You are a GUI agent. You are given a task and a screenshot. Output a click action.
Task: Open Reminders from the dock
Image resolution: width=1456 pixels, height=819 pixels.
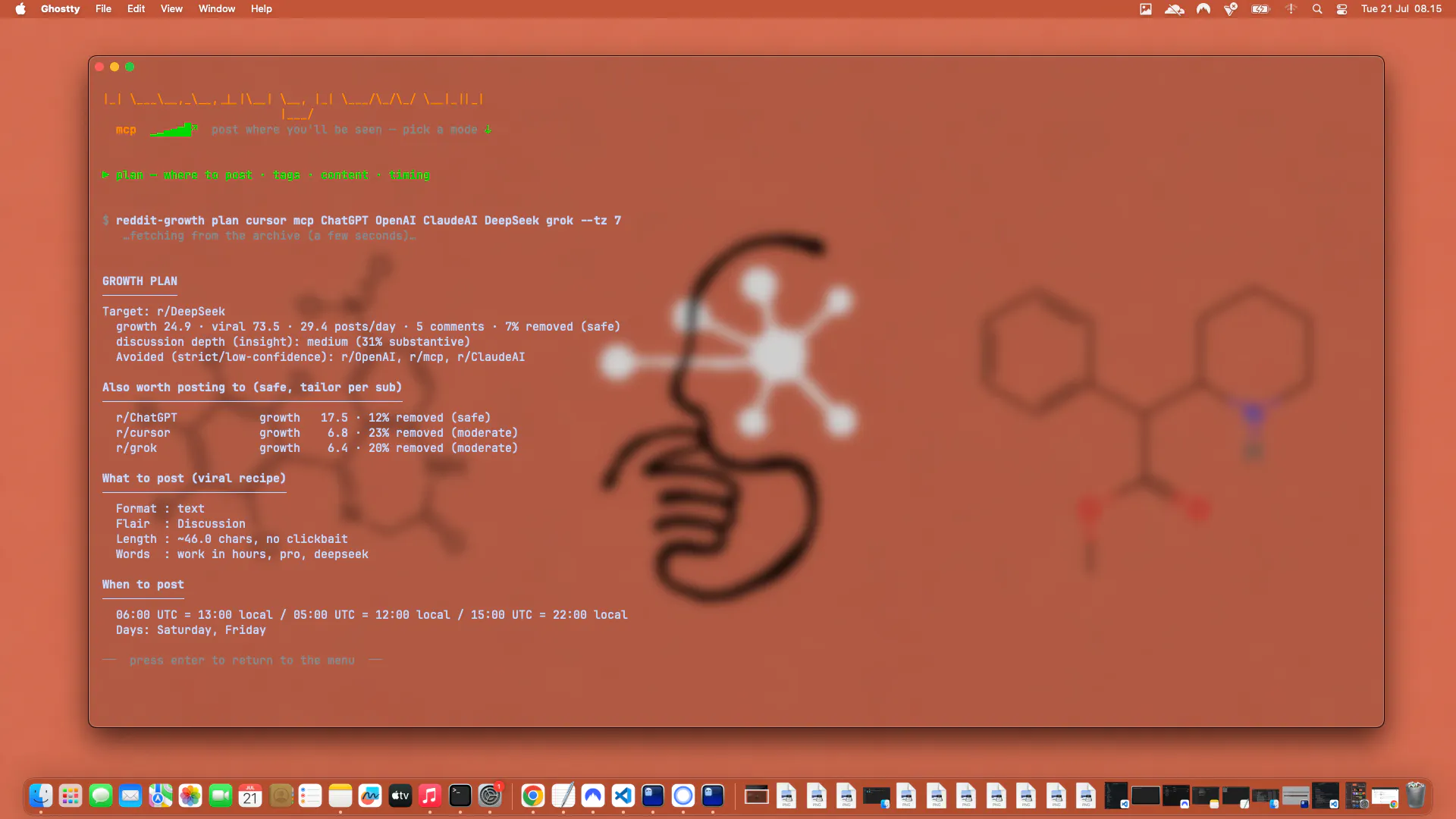tap(310, 795)
